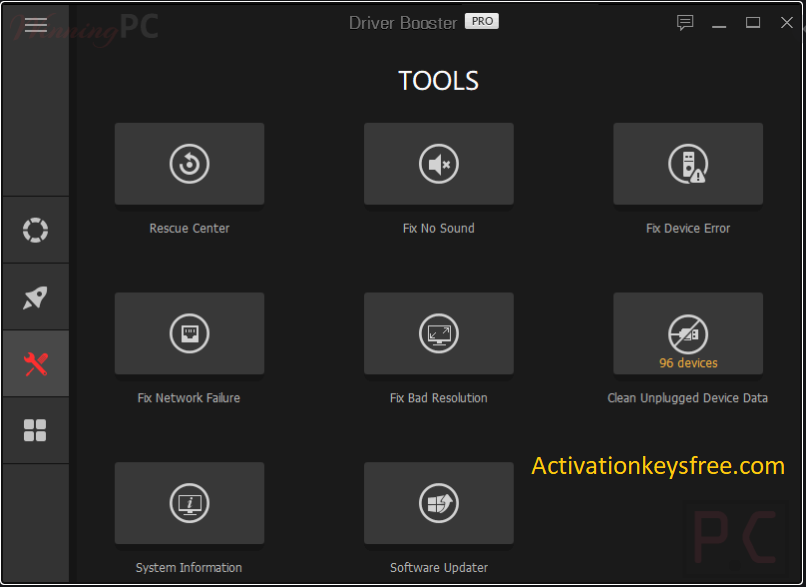Click the Software Updater icon tile

(x=439, y=503)
